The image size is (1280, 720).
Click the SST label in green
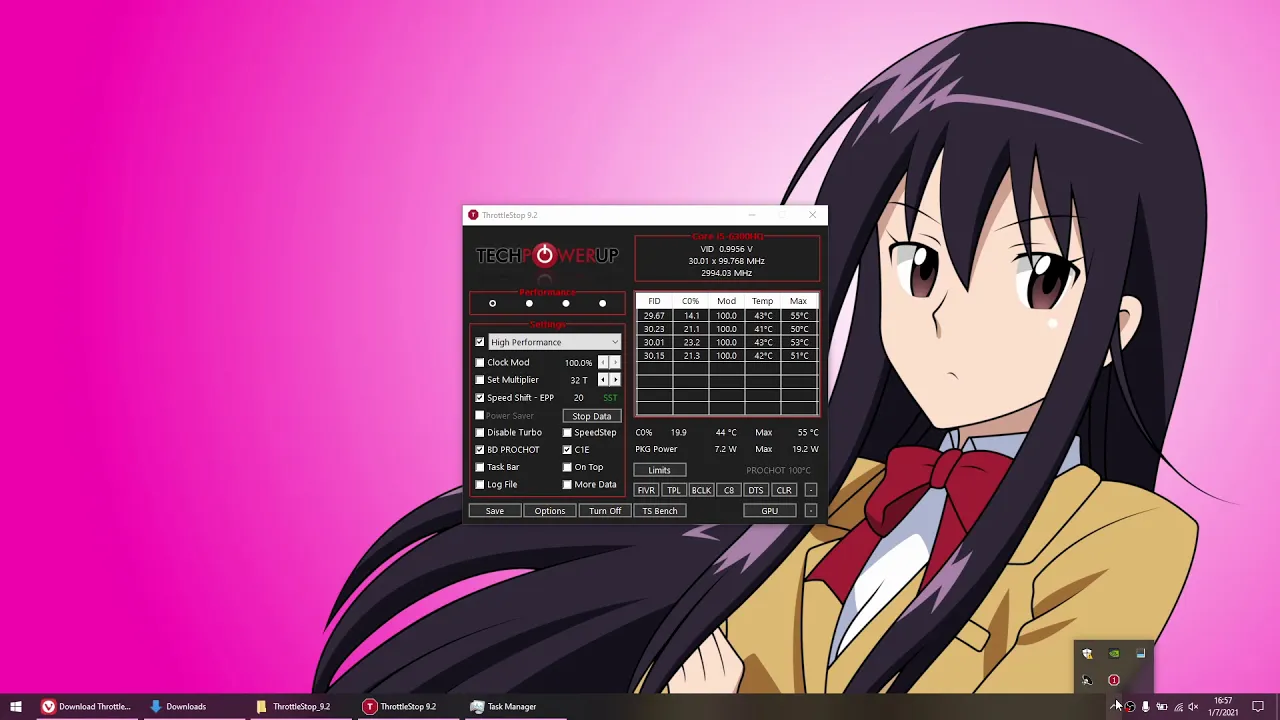coord(610,398)
